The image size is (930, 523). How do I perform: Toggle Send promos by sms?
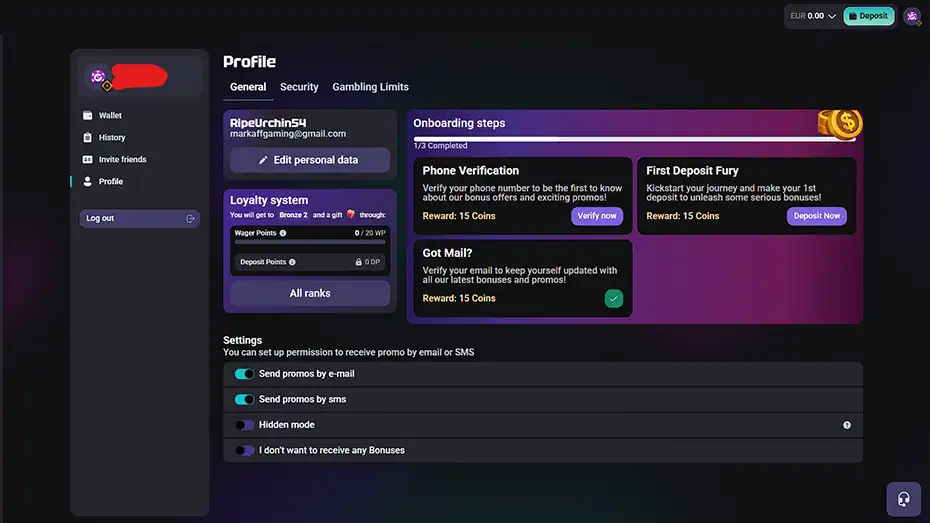click(x=244, y=399)
